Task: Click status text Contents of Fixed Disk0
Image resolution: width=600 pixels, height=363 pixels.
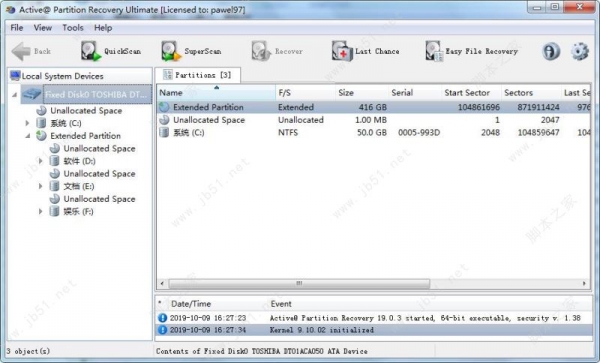Action: (x=261, y=351)
